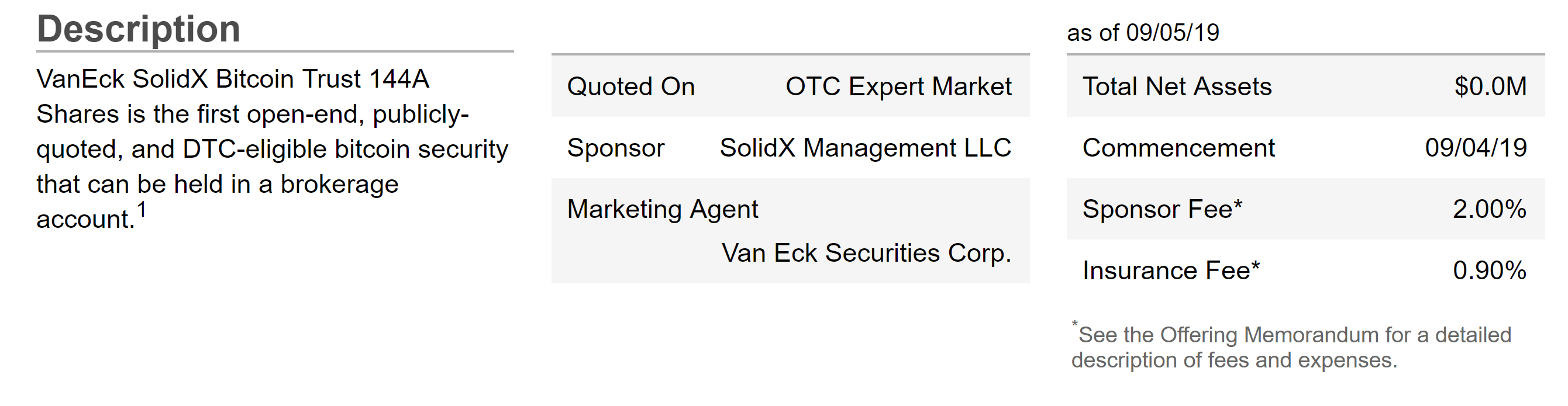Select the "Insurance Fee*" label
1568x406 pixels.
(1170, 271)
